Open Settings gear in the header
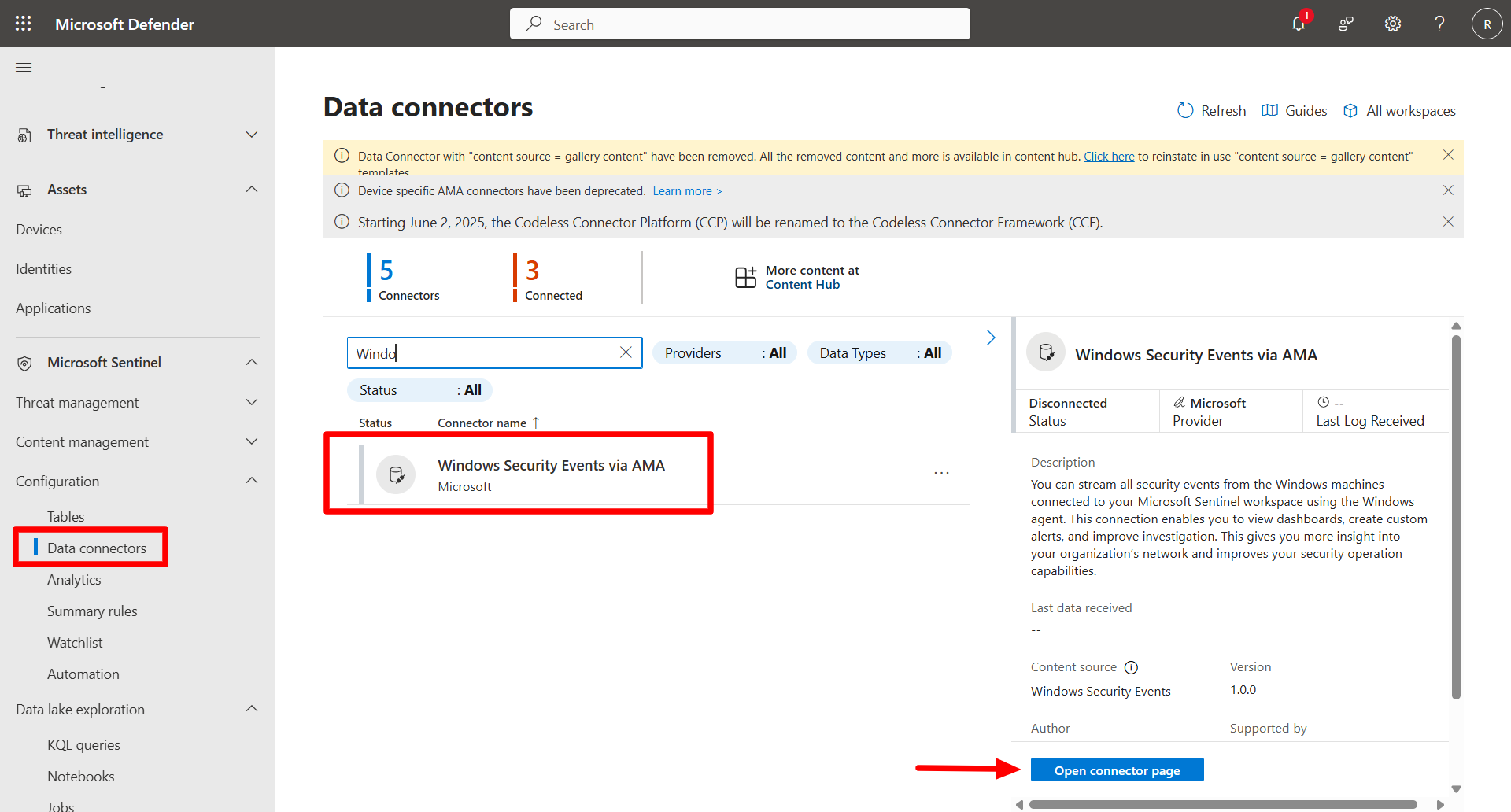Viewport: 1511px width, 812px height. 1393,24
